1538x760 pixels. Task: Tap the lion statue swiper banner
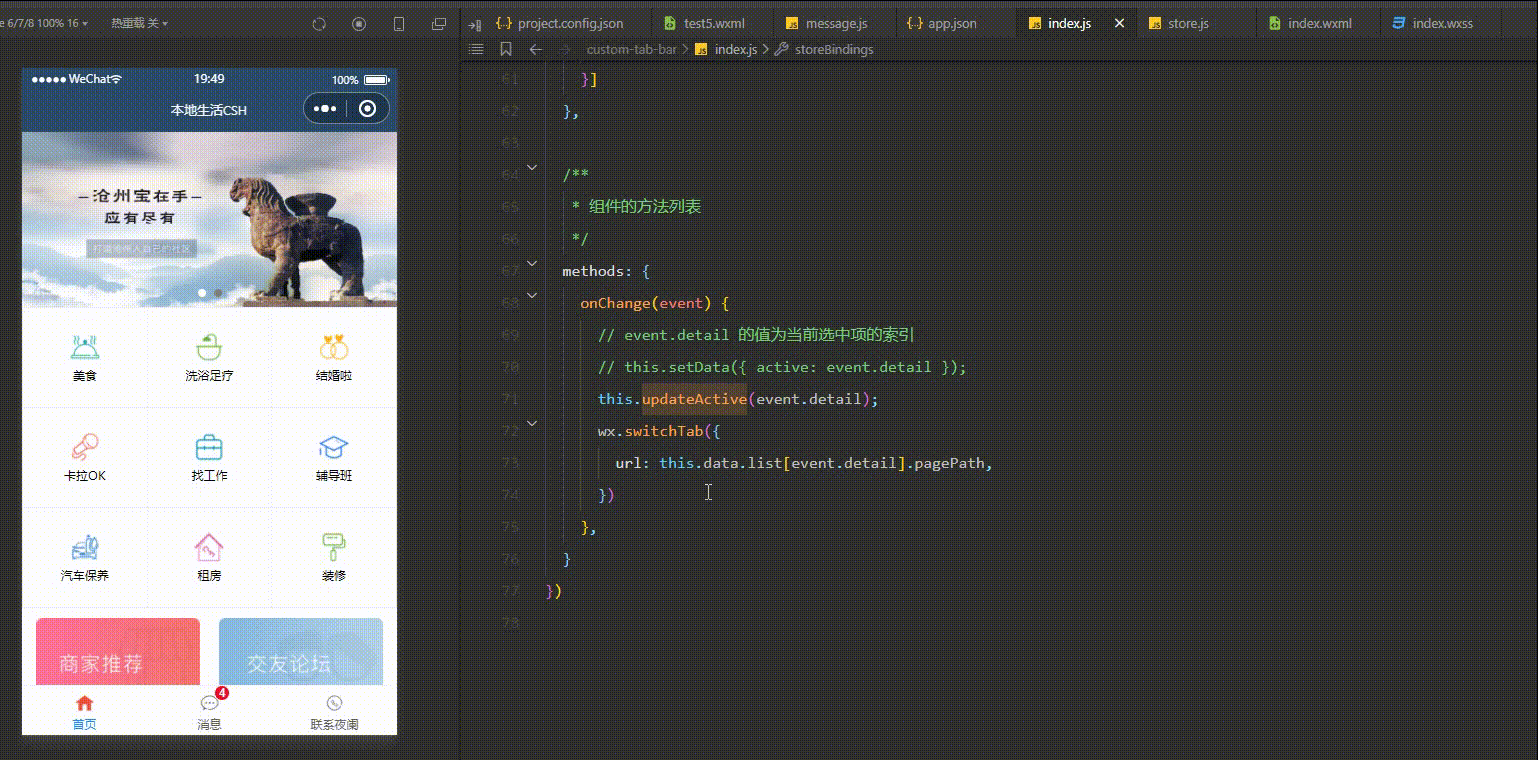[209, 220]
